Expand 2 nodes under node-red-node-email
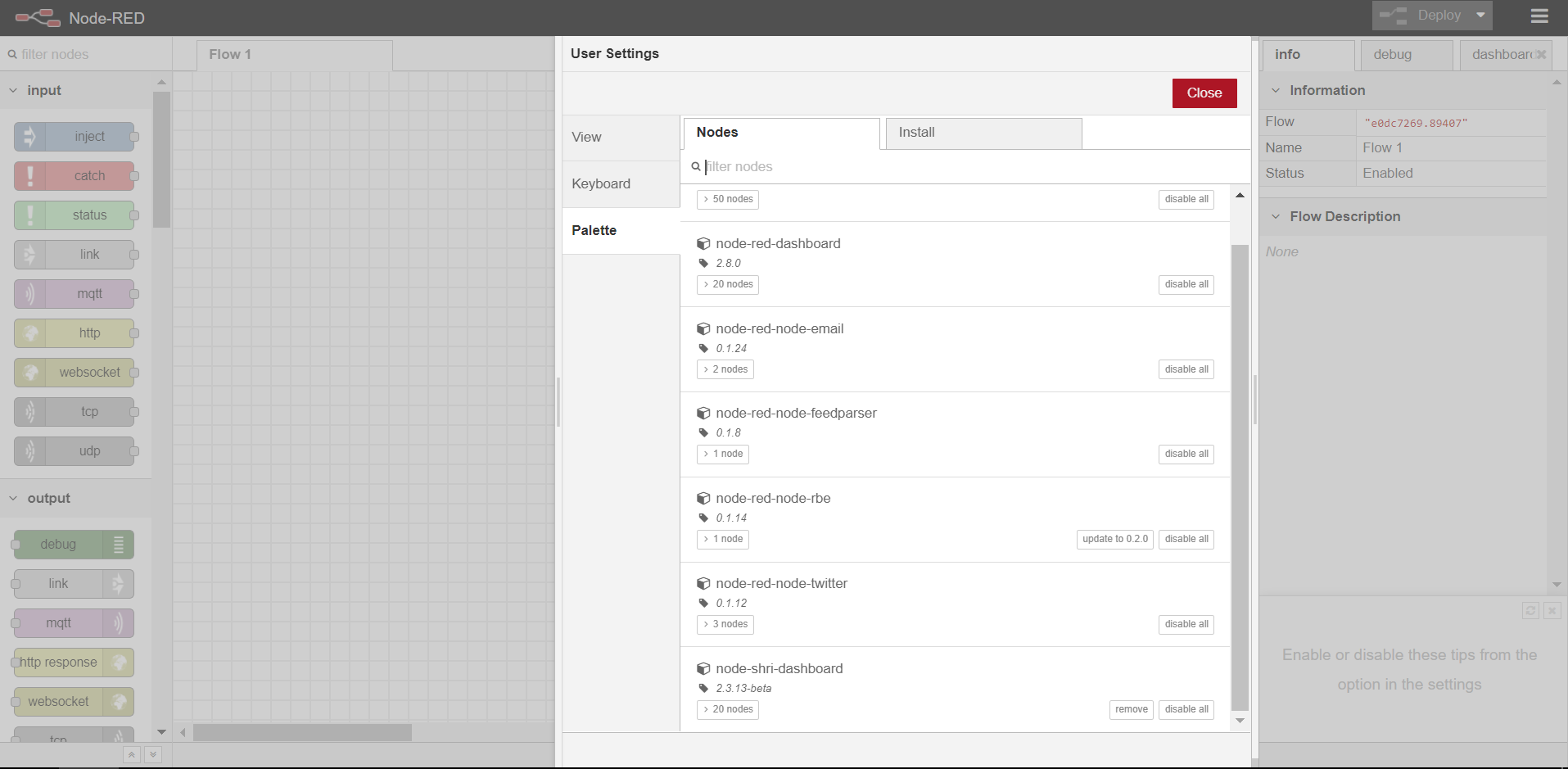Viewport: 1568px width, 769px height. coord(725,369)
